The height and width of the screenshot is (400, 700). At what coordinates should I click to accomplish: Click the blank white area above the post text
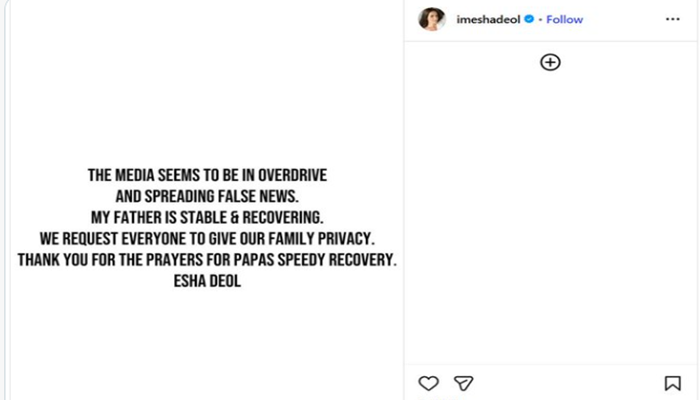pos(207,80)
